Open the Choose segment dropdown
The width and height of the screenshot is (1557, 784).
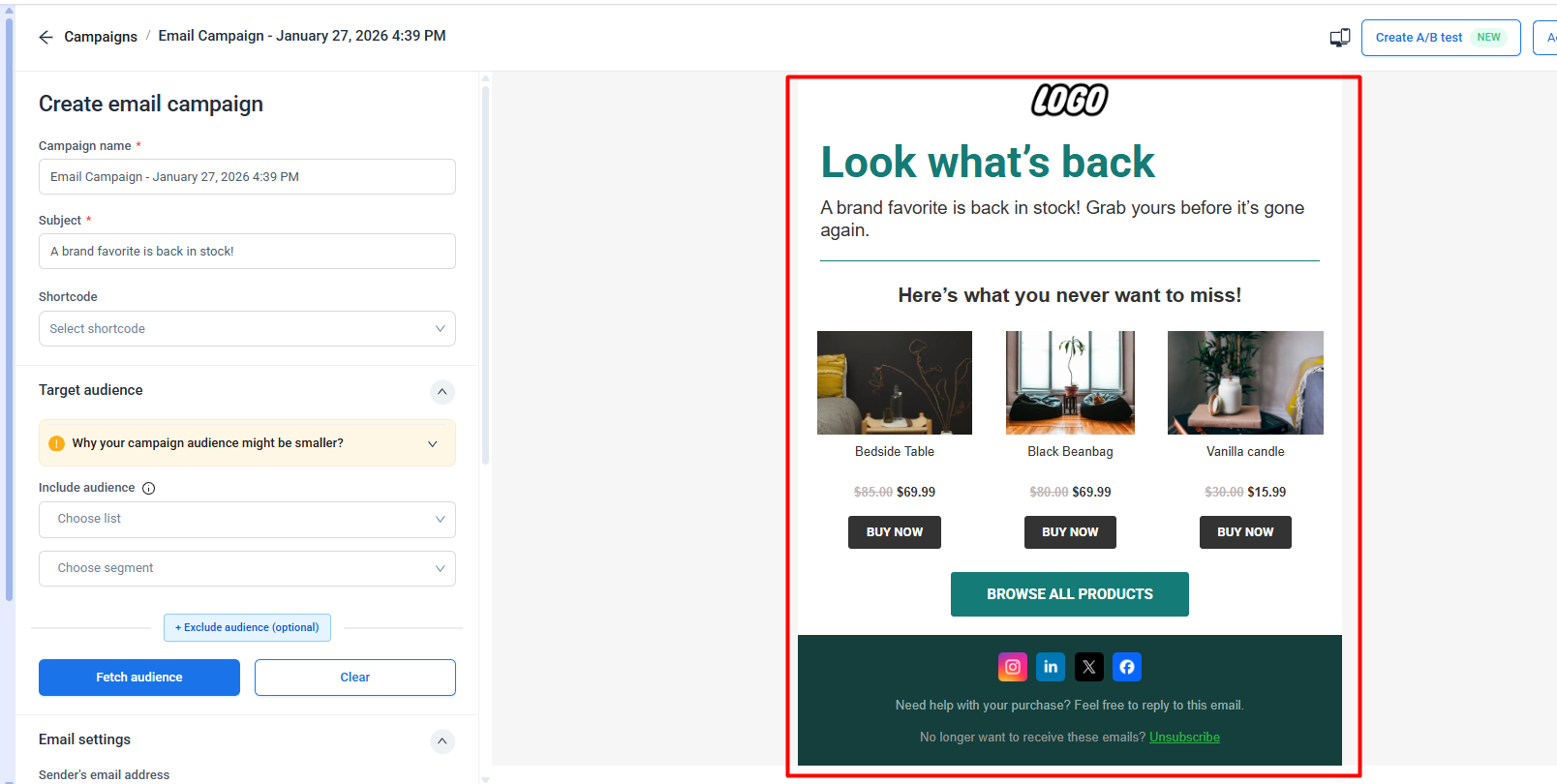pyautogui.click(x=247, y=569)
